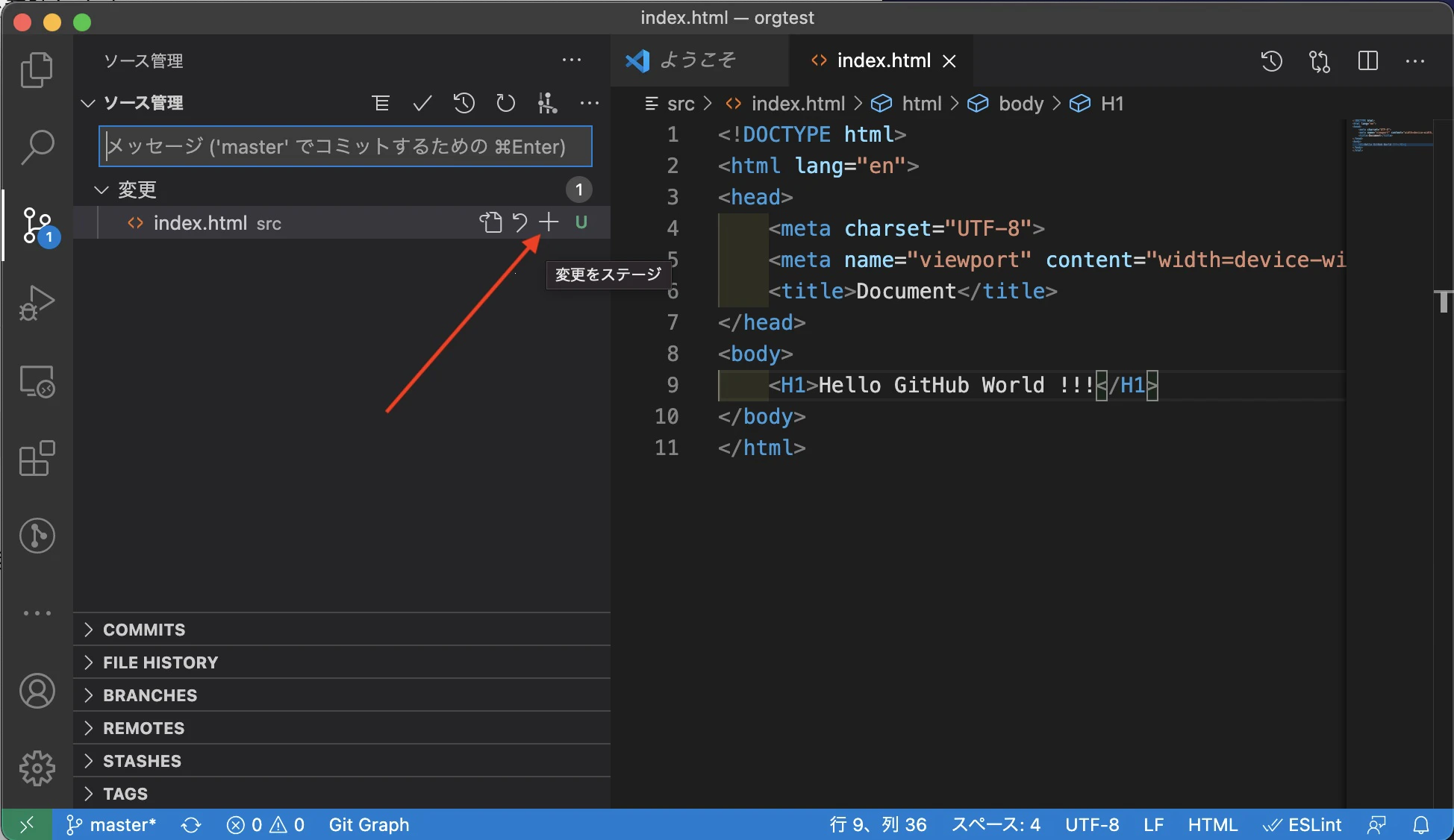Show additional views ellipsis in activity bar

[x=37, y=613]
